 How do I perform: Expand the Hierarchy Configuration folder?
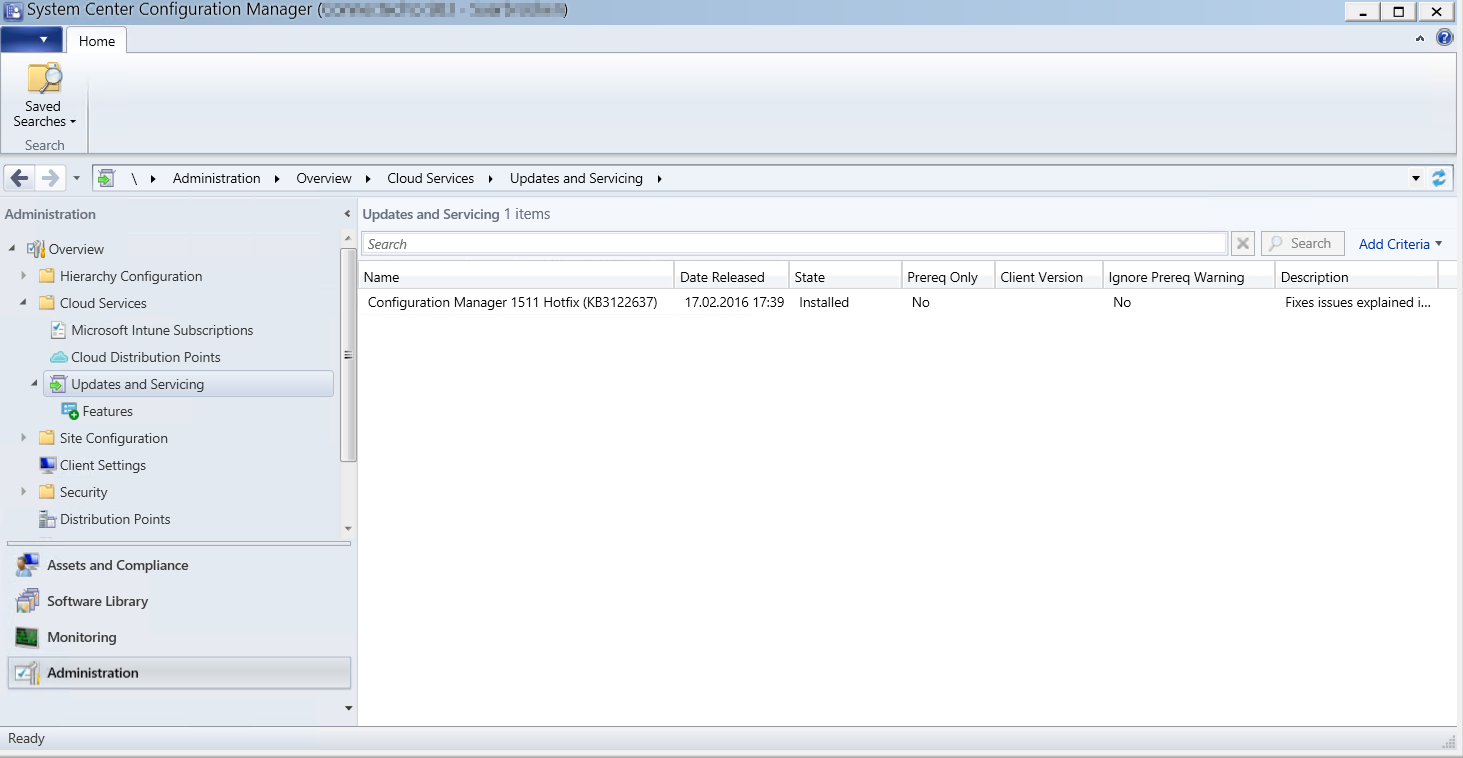click(24, 276)
